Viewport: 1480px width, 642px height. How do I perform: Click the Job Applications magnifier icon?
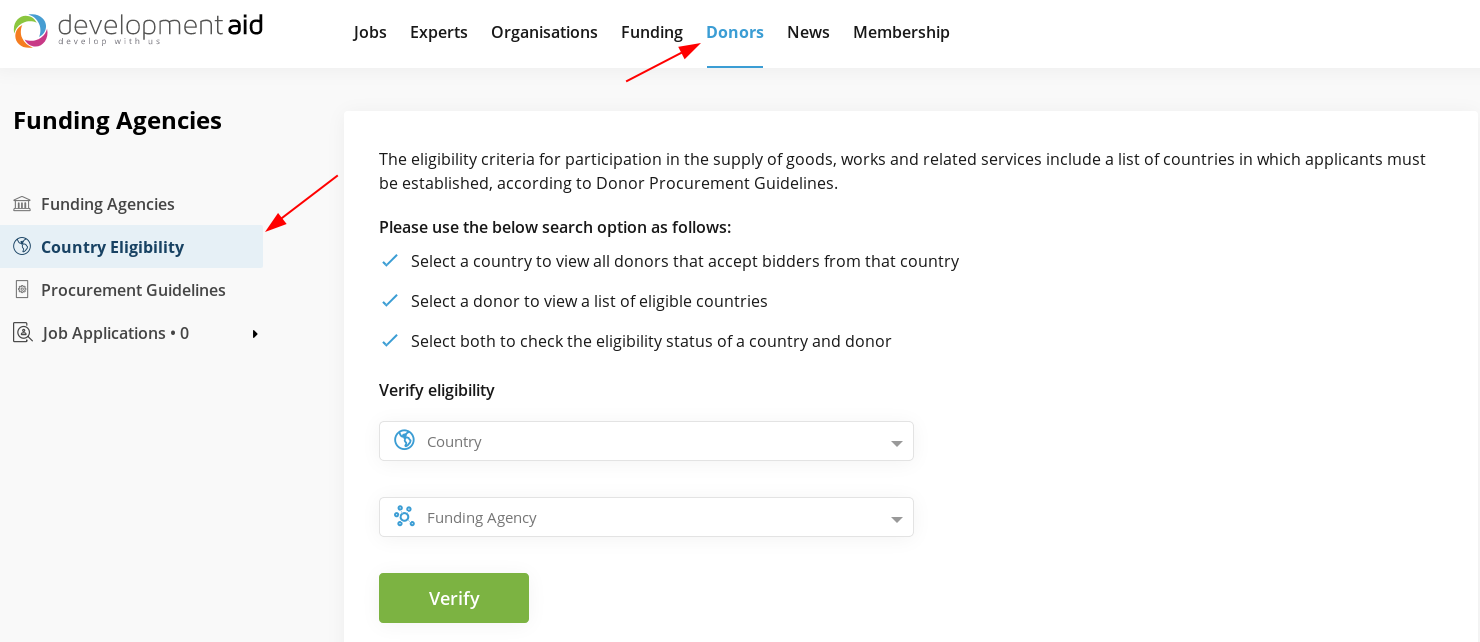(x=22, y=333)
